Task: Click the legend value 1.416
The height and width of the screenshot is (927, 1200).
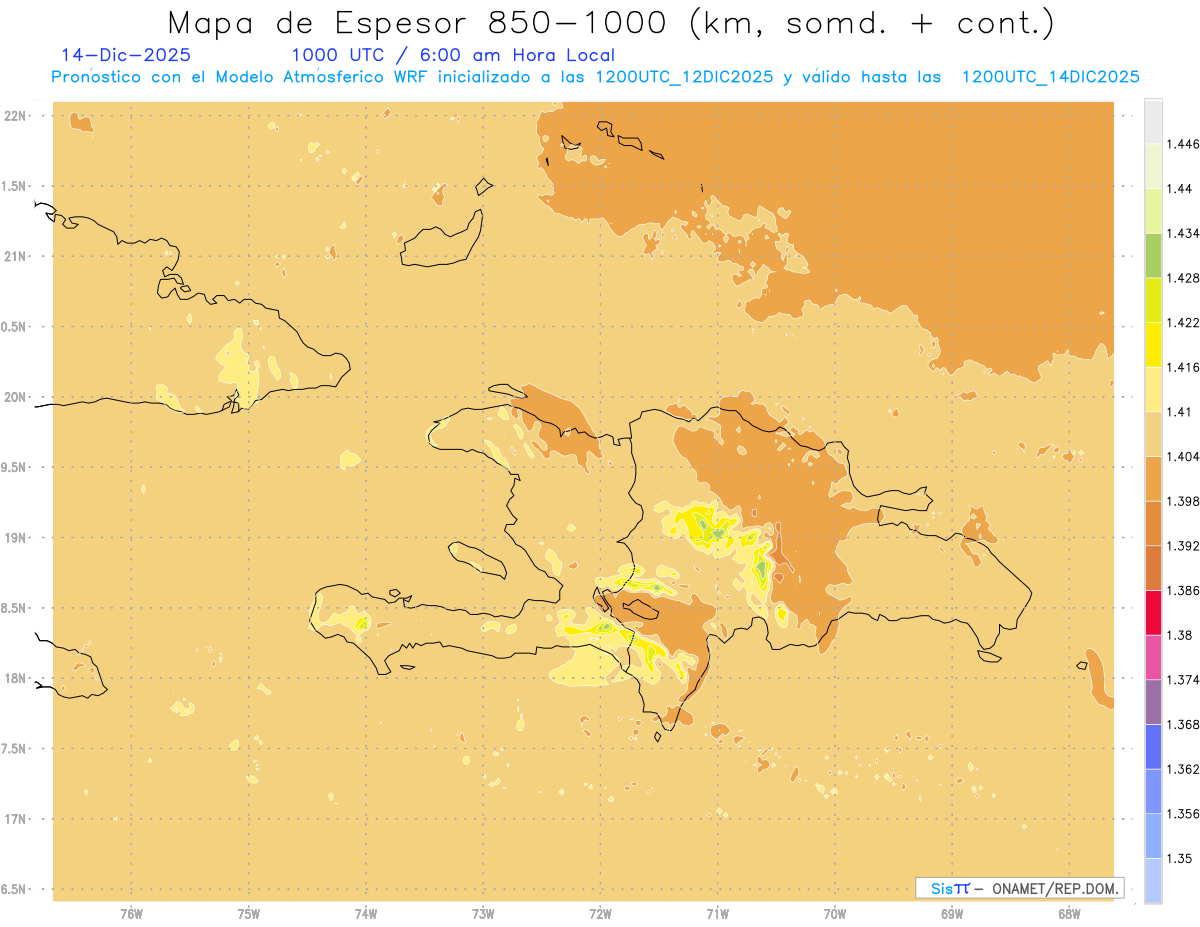Action: pos(1184,367)
